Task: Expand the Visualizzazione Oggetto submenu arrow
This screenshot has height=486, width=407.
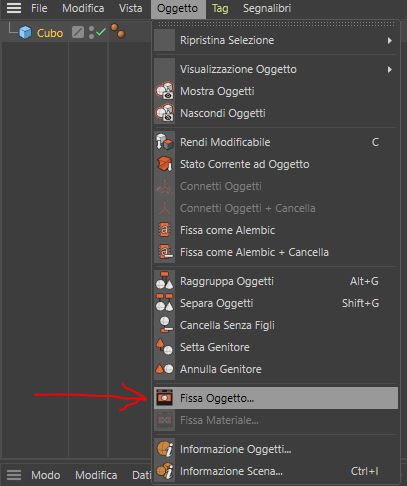Action: (x=389, y=69)
